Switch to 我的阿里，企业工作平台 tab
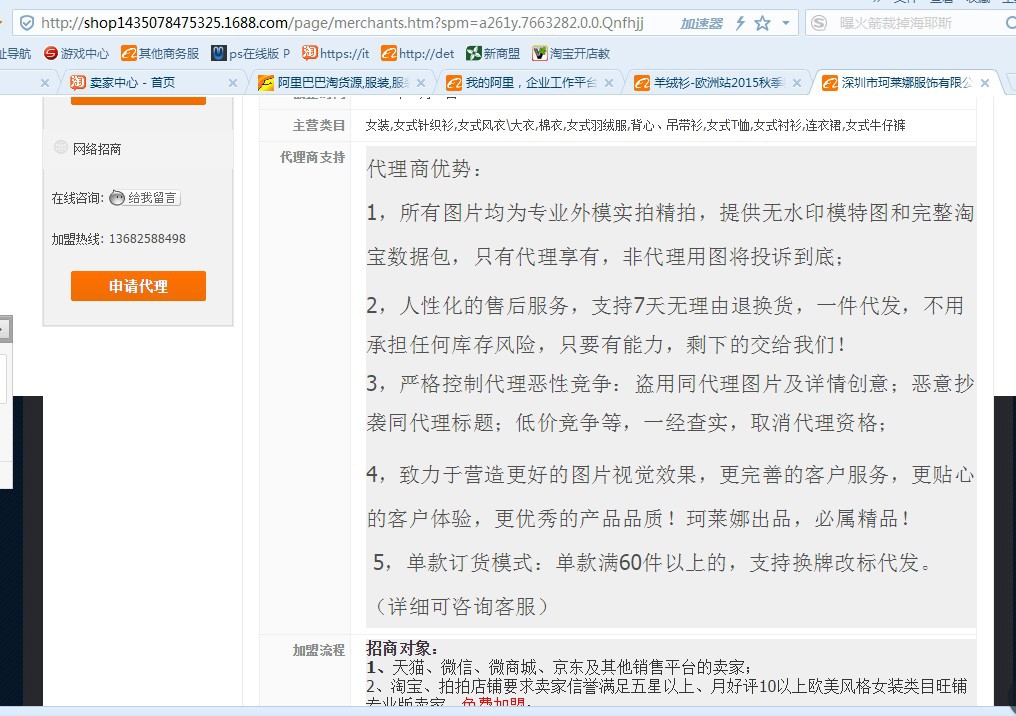 pos(528,82)
